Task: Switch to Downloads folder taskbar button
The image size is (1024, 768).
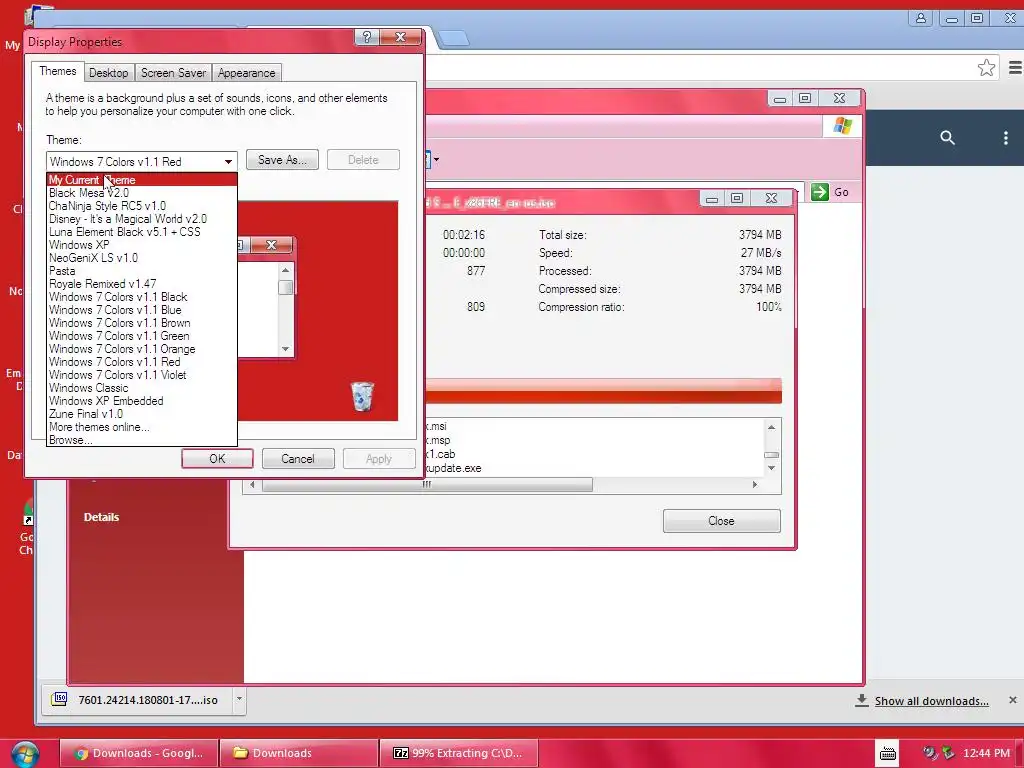Action: pyautogui.click(x=298, y=753)
